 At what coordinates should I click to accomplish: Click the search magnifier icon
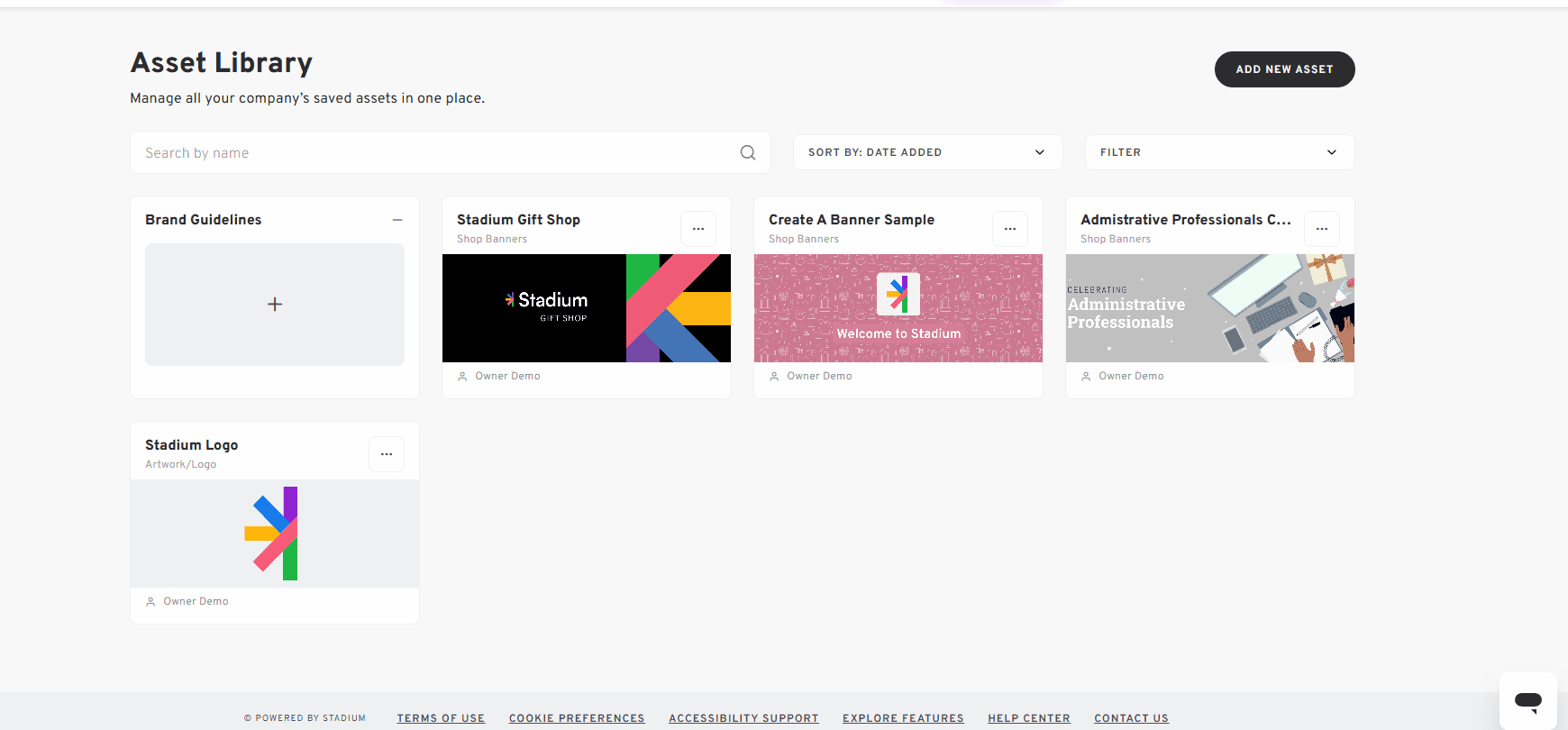[x=748, y=152]
